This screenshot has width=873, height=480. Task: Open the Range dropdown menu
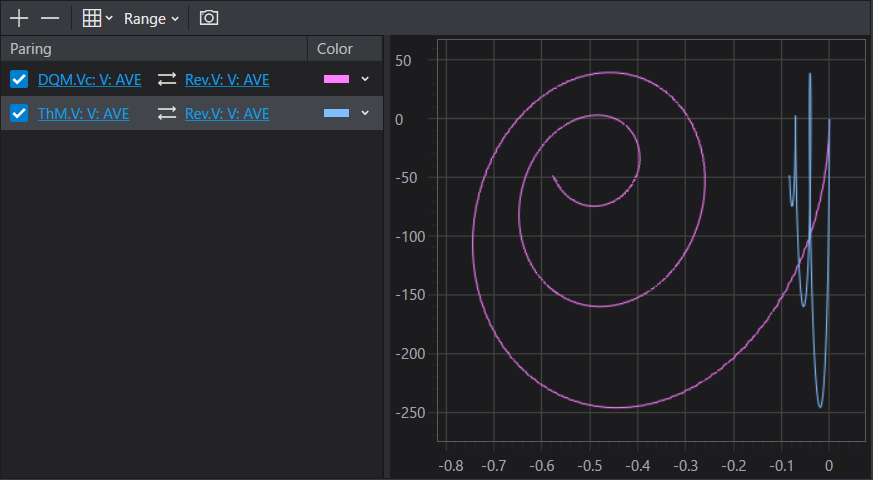pos(151,19)
